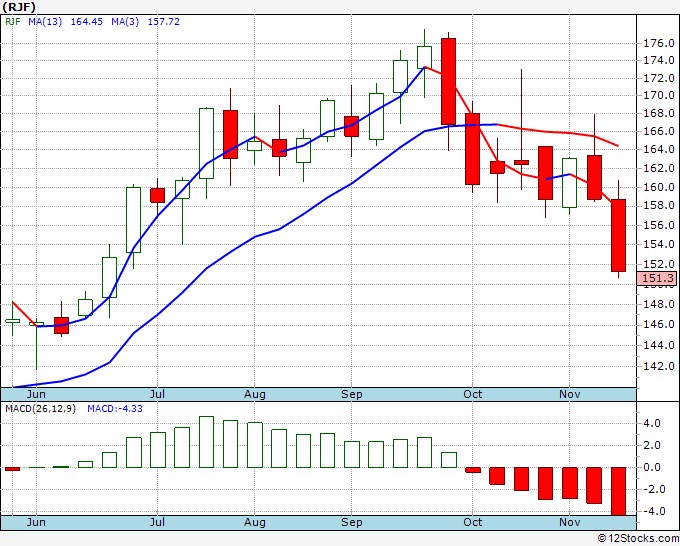The width and height of the screenshot is (680, 546).
Task: Select the 164.45 moving average value
Action: click(86, 21)
